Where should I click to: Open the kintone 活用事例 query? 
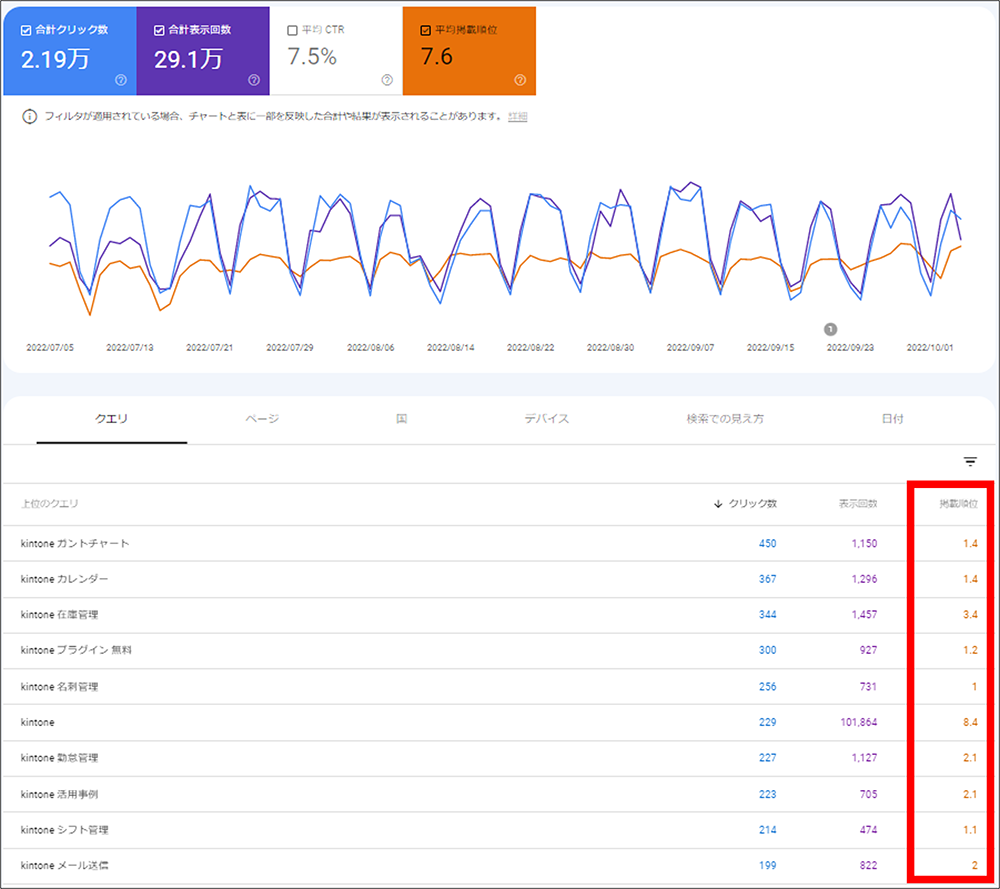tap(59, 795)
